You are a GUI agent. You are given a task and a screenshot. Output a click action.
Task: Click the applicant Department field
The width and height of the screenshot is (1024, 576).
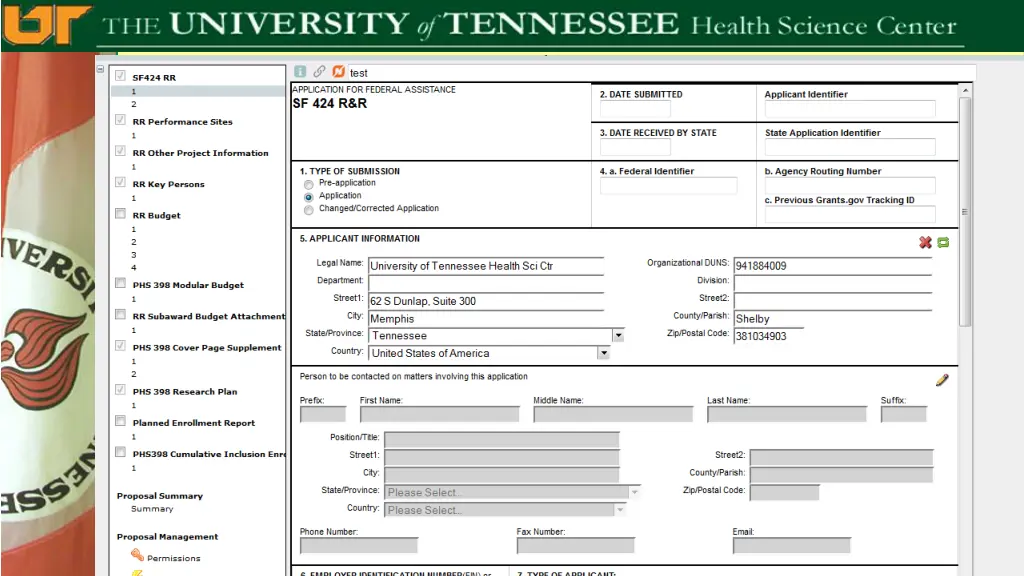click(x=486, y=283)
